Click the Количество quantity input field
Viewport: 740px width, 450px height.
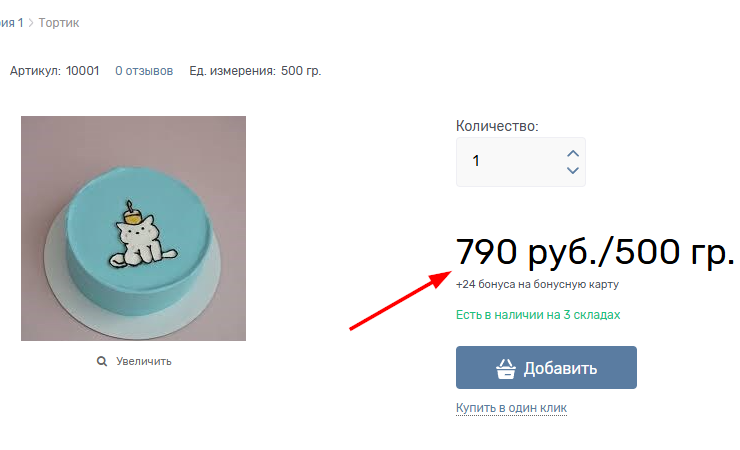tap(521, 162)
